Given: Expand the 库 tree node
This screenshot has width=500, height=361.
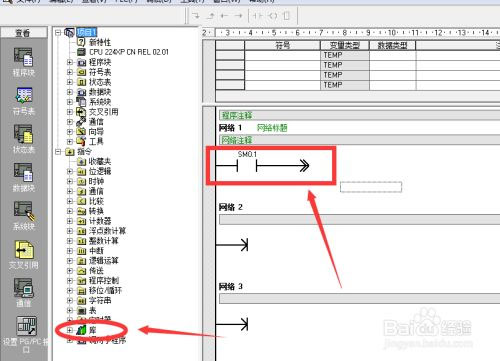Looking at the screenshot, I should click(70, 330).
